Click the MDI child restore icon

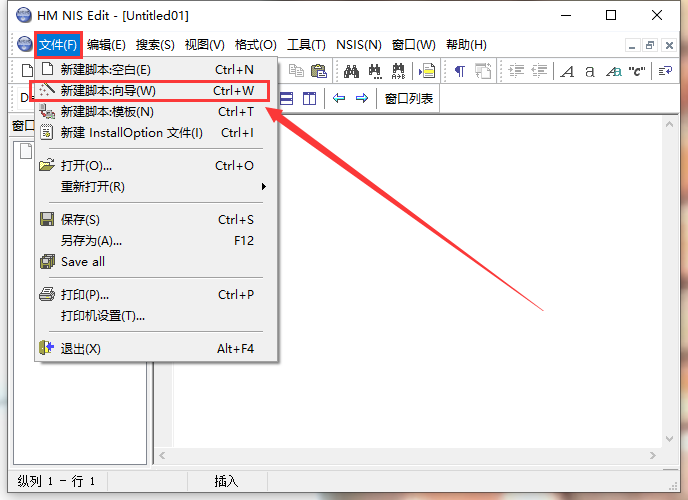pos(650,45)
